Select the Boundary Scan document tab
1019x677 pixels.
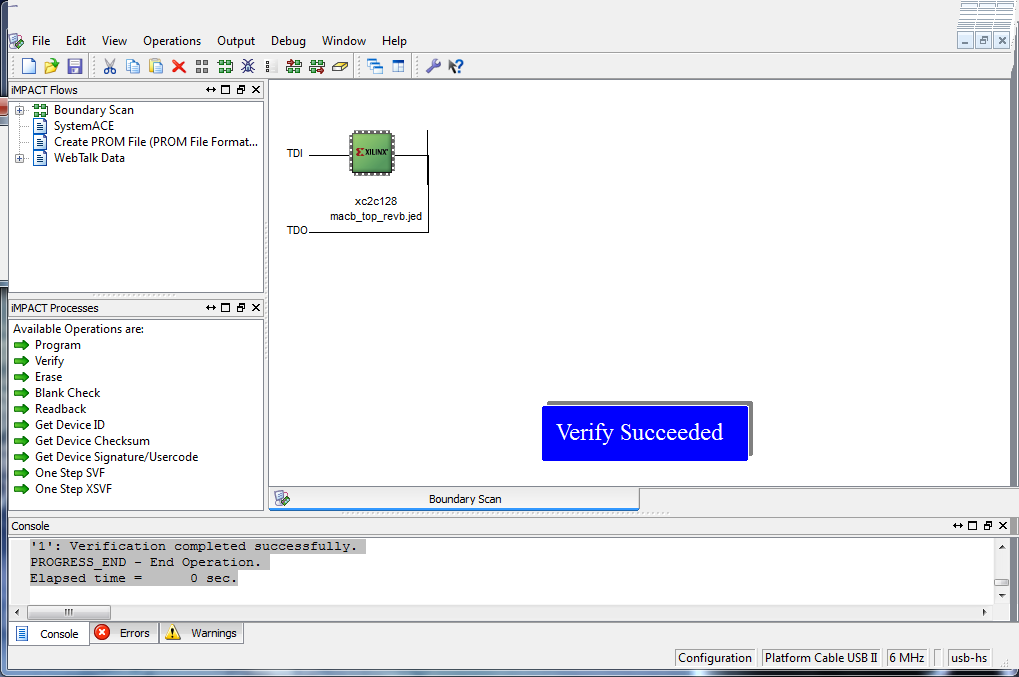(454, 499)
